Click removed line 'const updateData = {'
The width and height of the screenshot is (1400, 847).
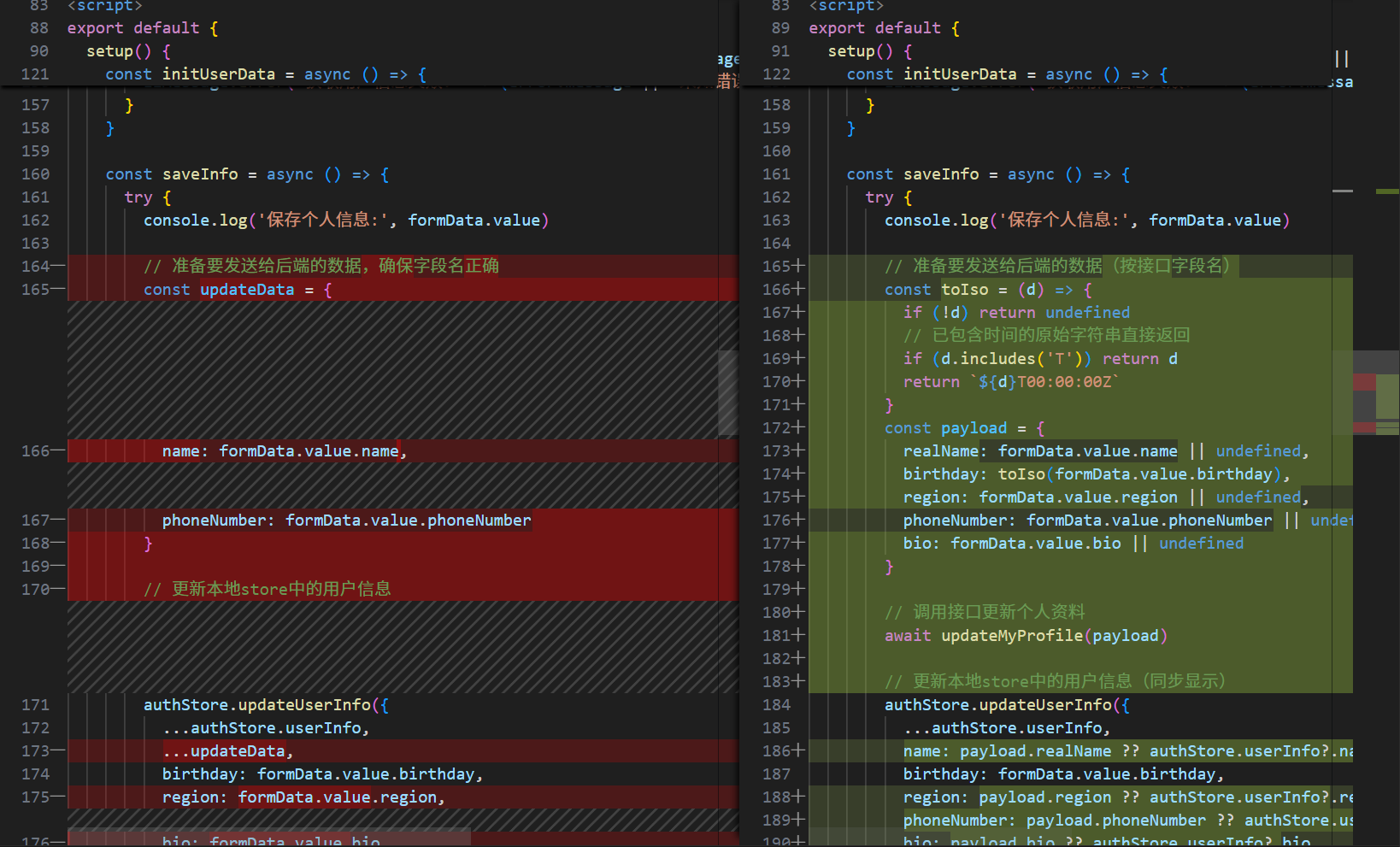(x=238, y=290)
